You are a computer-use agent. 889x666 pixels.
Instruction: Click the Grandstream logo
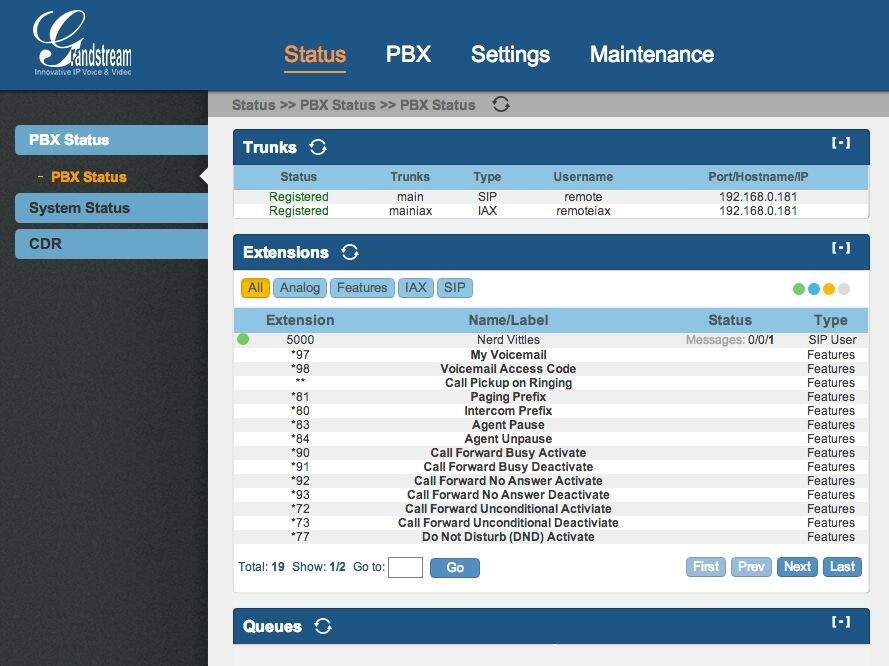coord(83,44)
